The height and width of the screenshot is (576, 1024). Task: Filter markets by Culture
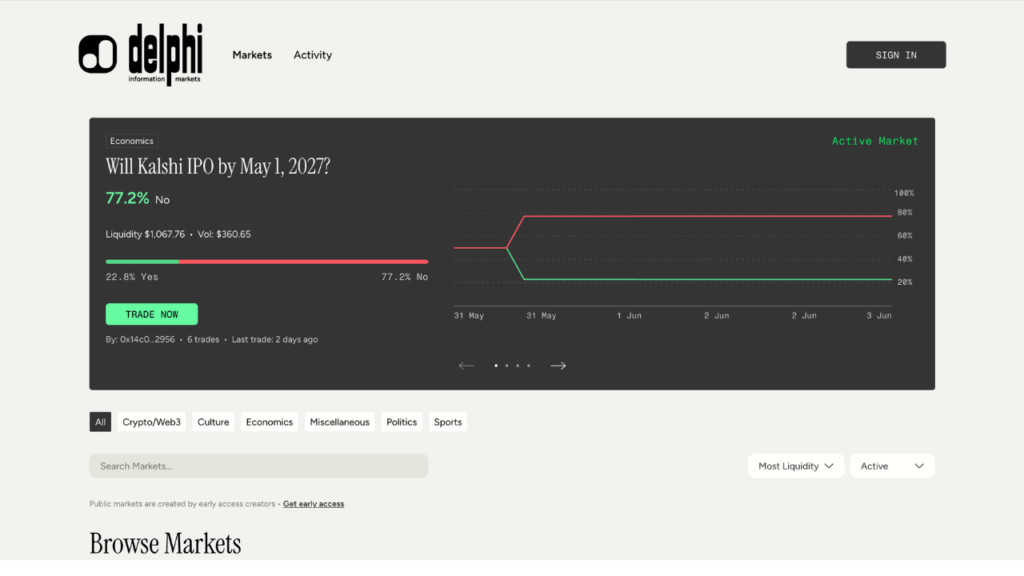214,422
